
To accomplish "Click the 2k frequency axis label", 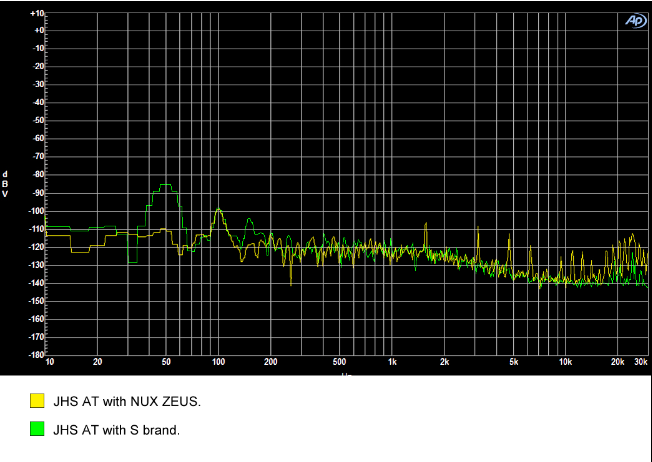I will coord(444,362).
